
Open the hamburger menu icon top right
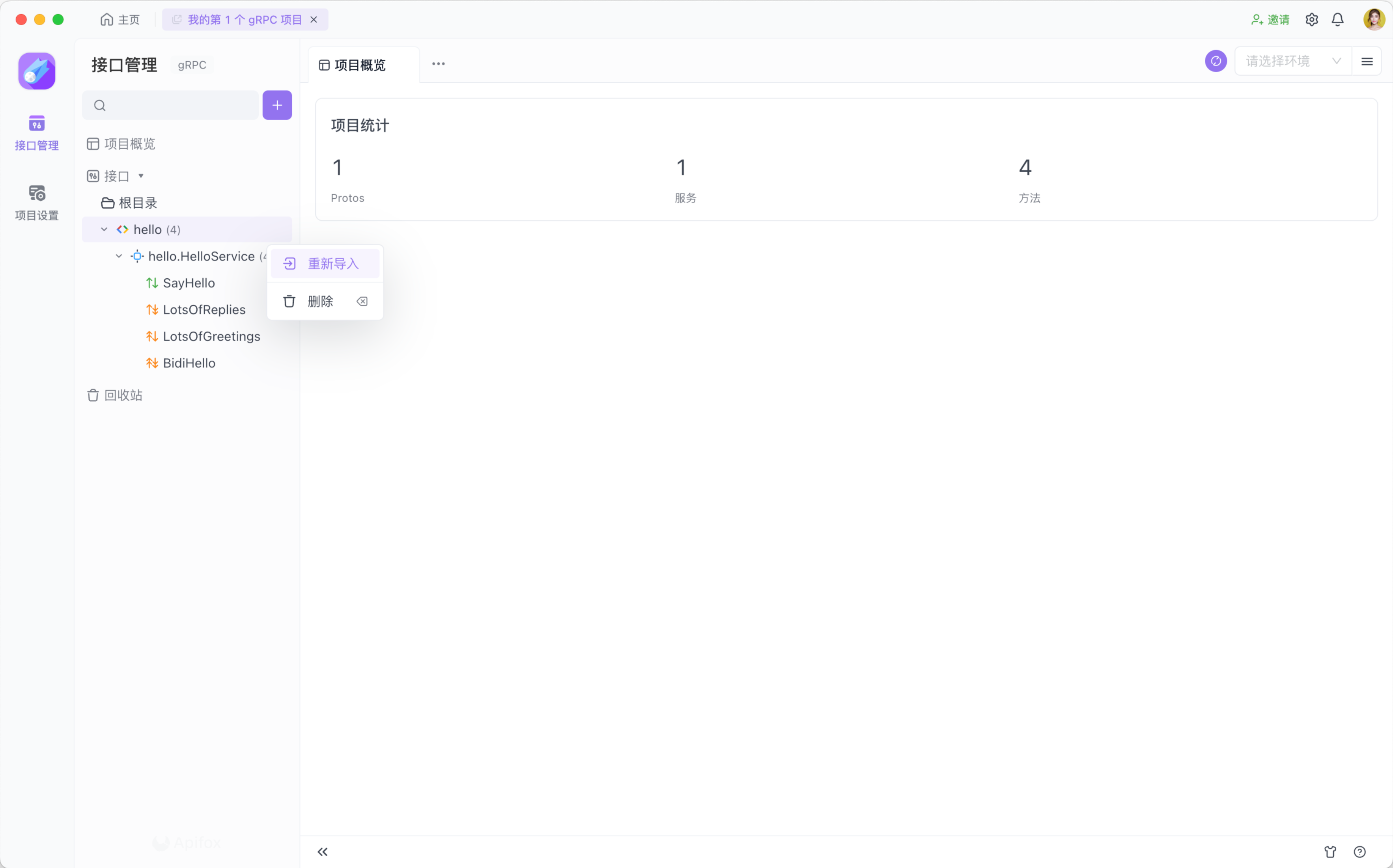pyautogui.click(x=1367, y=61)
